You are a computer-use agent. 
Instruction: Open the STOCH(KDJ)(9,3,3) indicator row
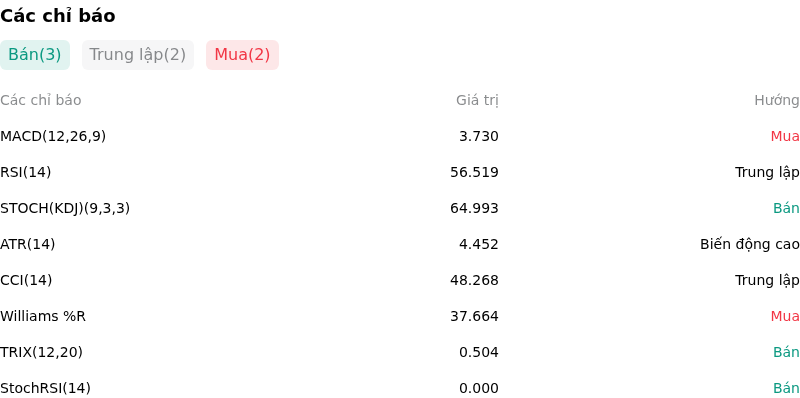click(x=400, y=208)
